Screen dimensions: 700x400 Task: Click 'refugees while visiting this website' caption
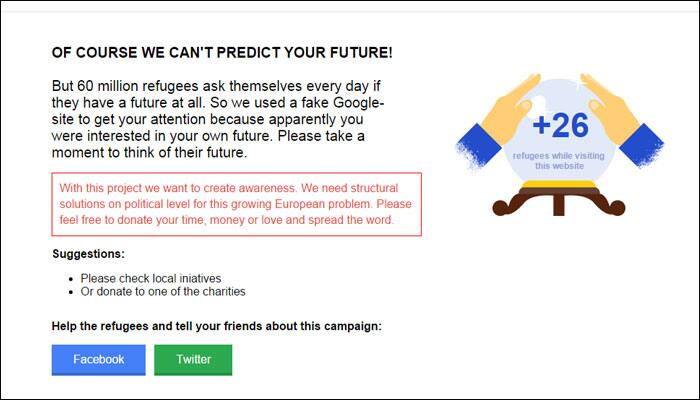[x=558, y=161]
